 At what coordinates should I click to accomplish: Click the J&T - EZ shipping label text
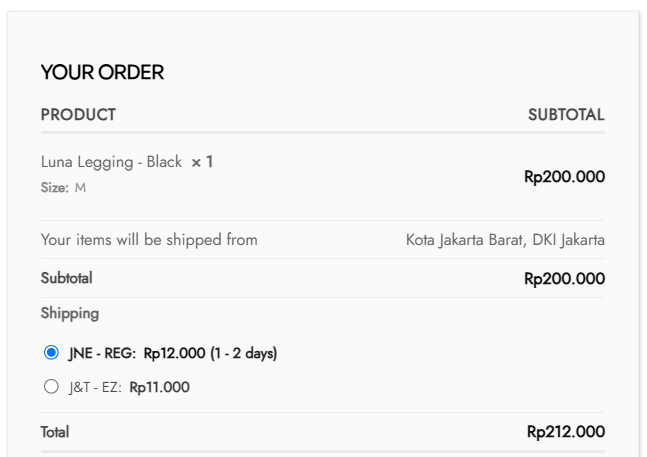pyautogui.click(x=95, y=387)
